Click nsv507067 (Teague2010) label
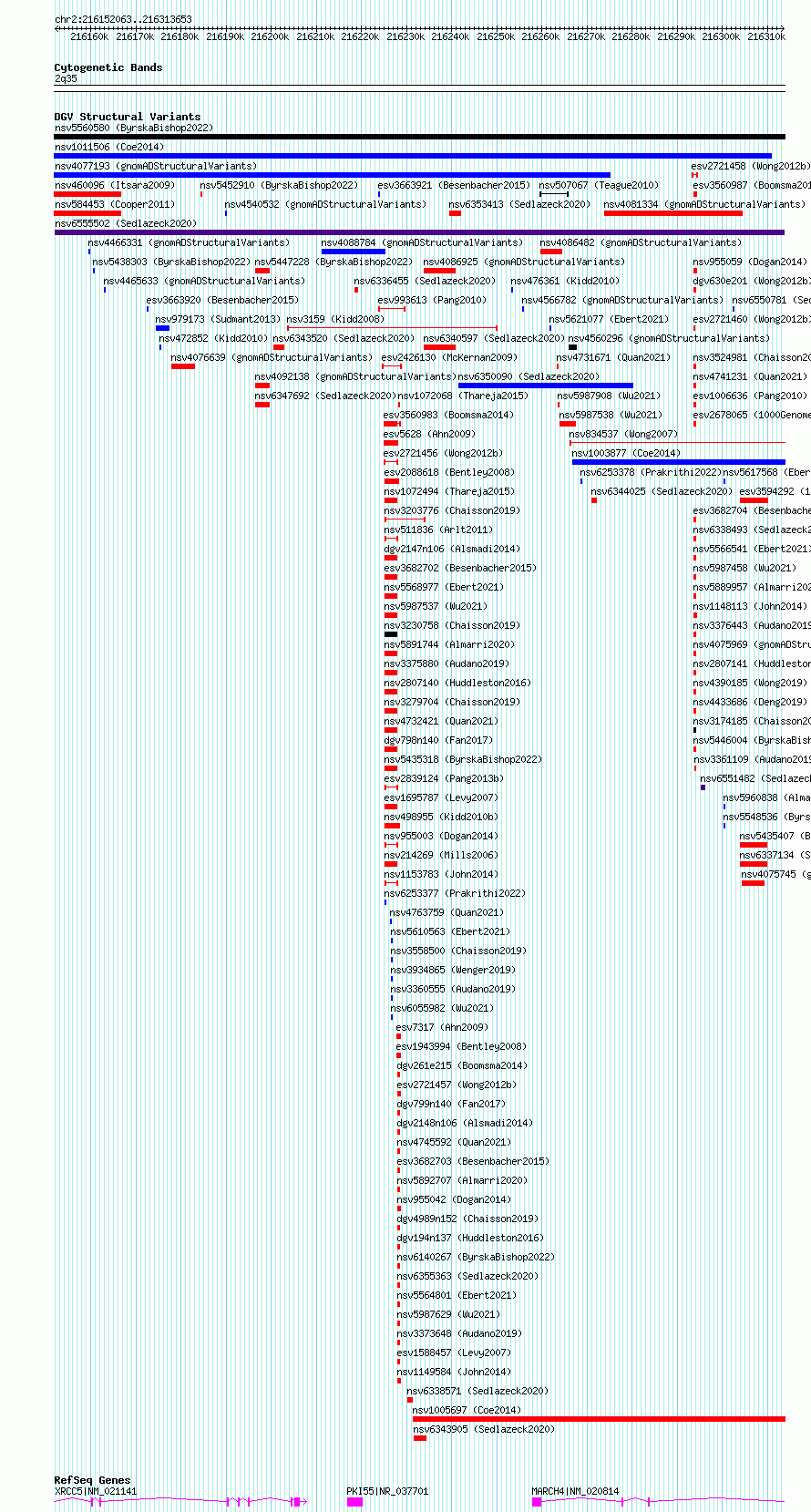 599,186
